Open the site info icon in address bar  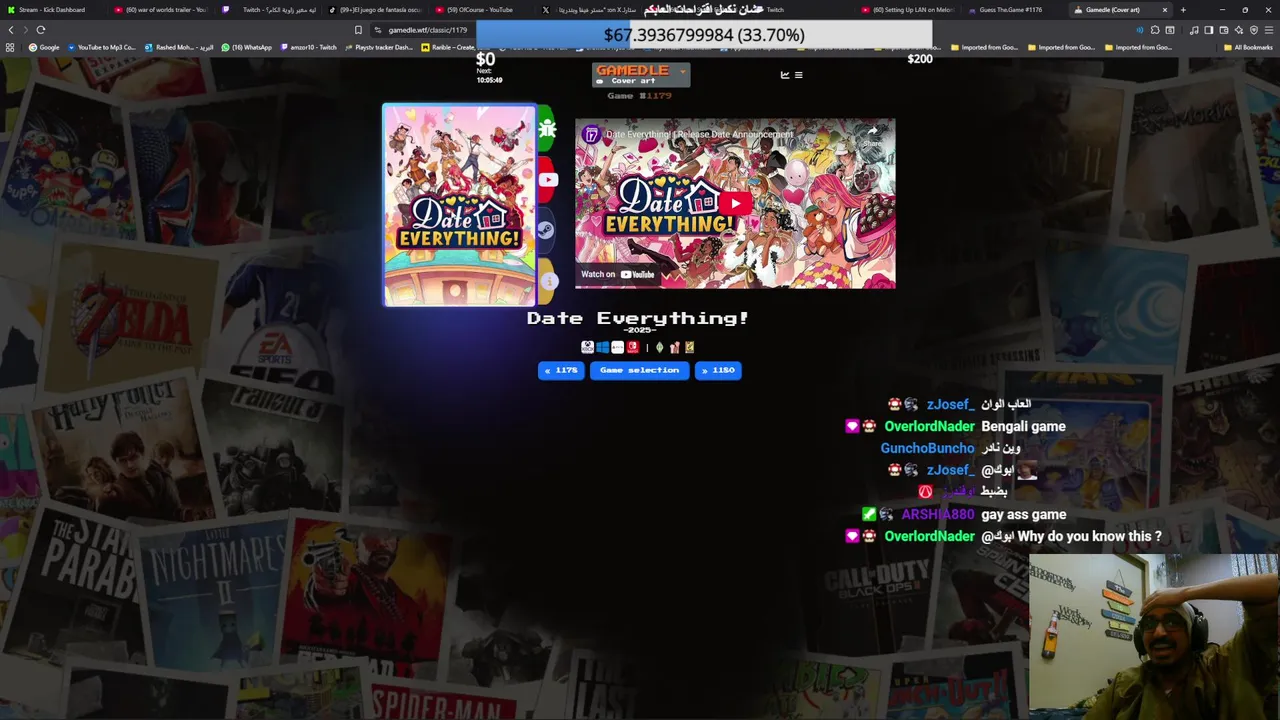point(378,30)
